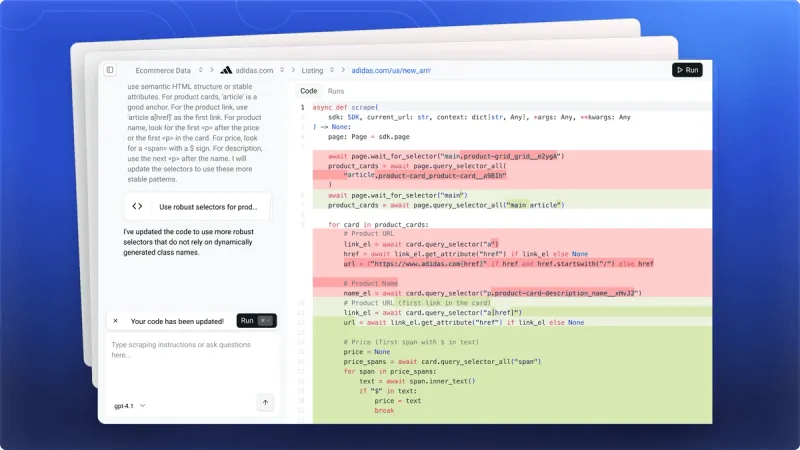This screenshot has height=450, width=800.
Task: Run the updated code from the notification
Action: [x=256, y=320]
